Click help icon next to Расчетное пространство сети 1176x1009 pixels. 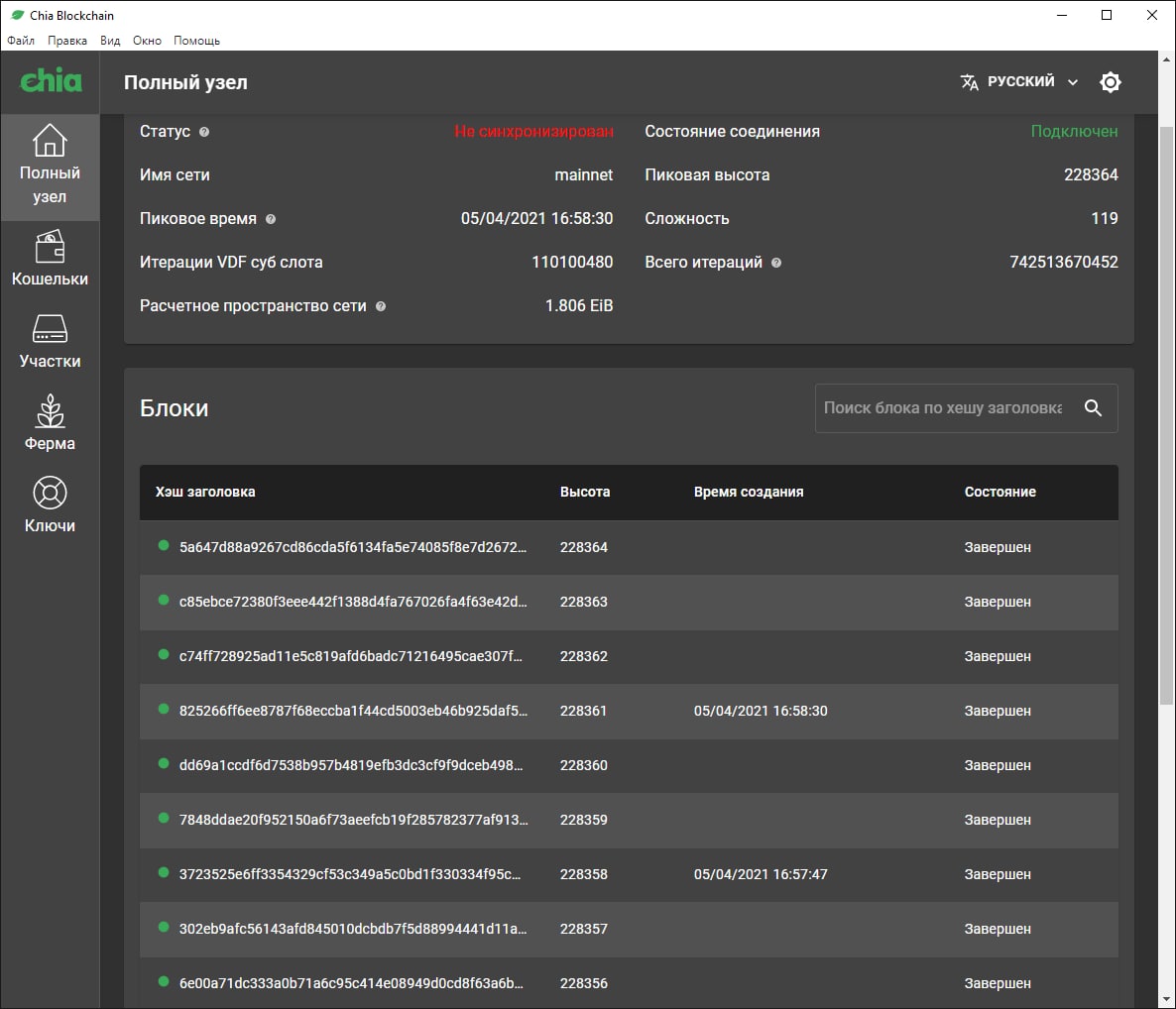[x=380, y=306]
